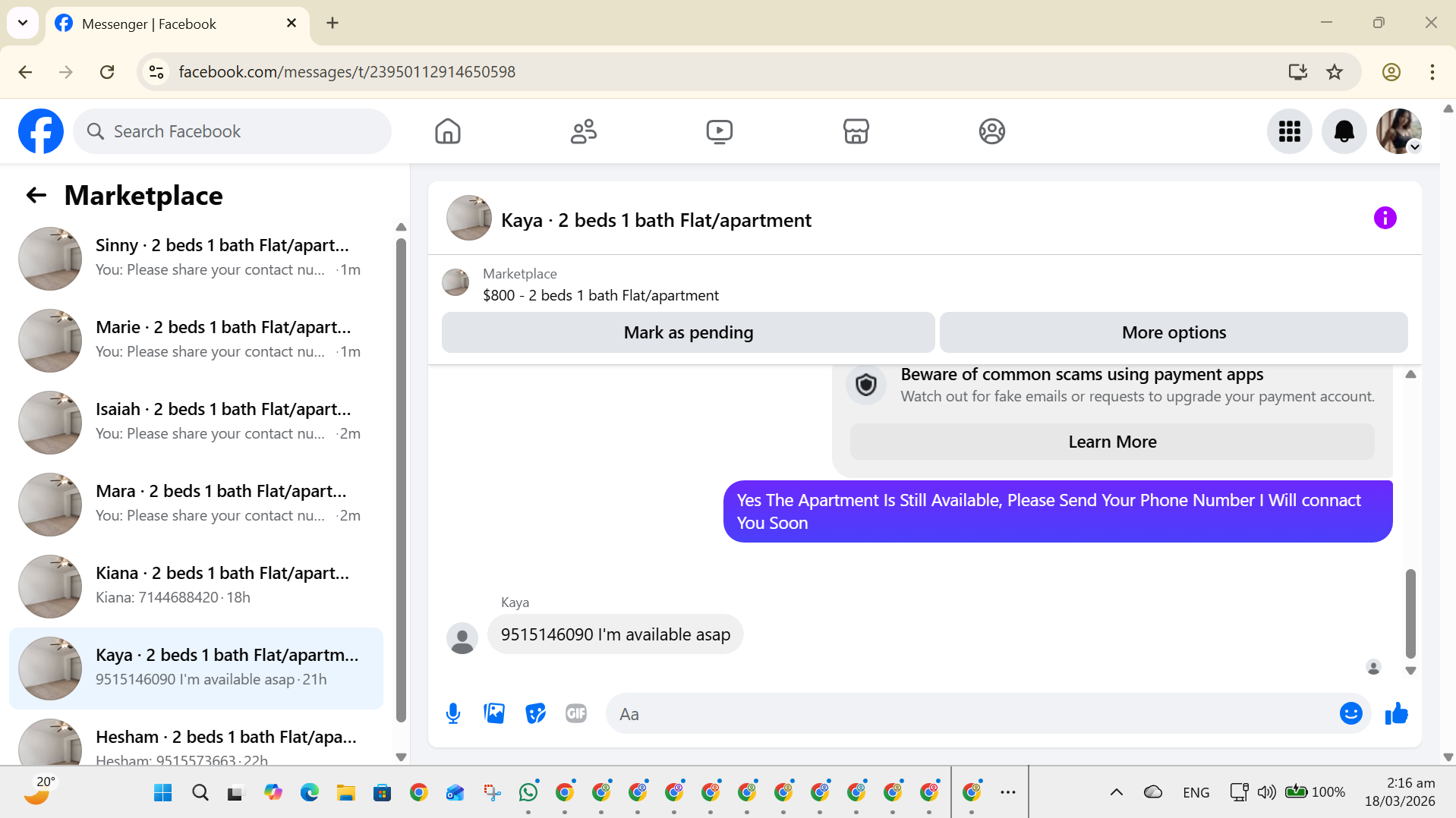
Task: Click the message input field Aa
Action: click(972, 714)
